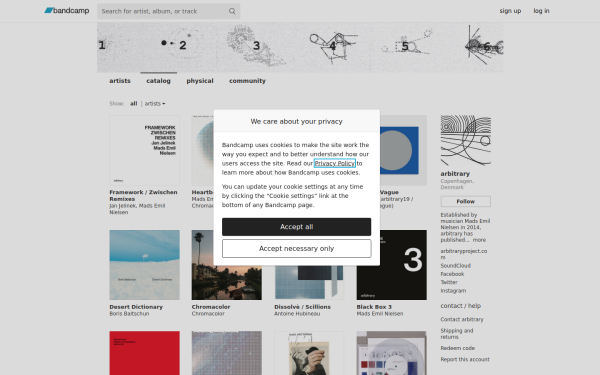Open the SoundCloud link
This screenshot has width=600, height=375.
pyautogui.click(x=455, y=266)
